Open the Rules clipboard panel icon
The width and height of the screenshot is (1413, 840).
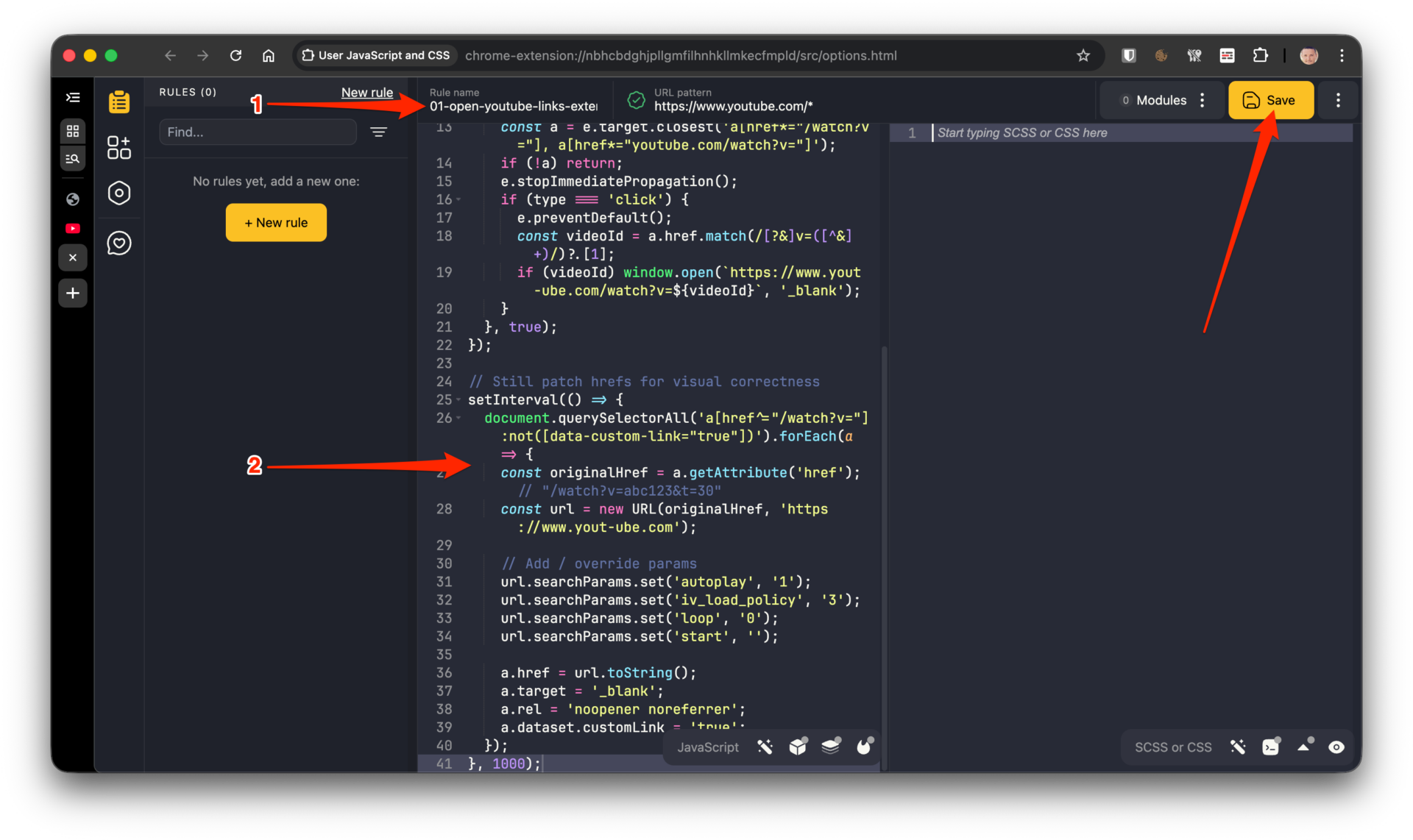tap(119, 102)
